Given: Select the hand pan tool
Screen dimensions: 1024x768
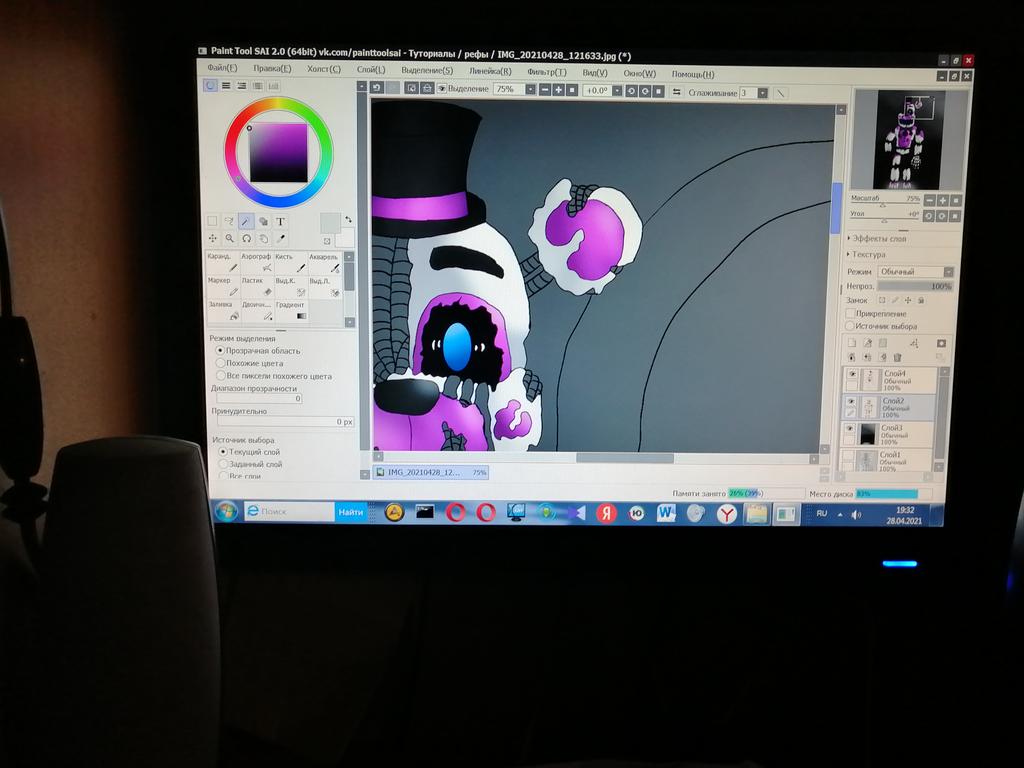Looking at the screenshot, I should pyautogui.click(x=263, y=238).
